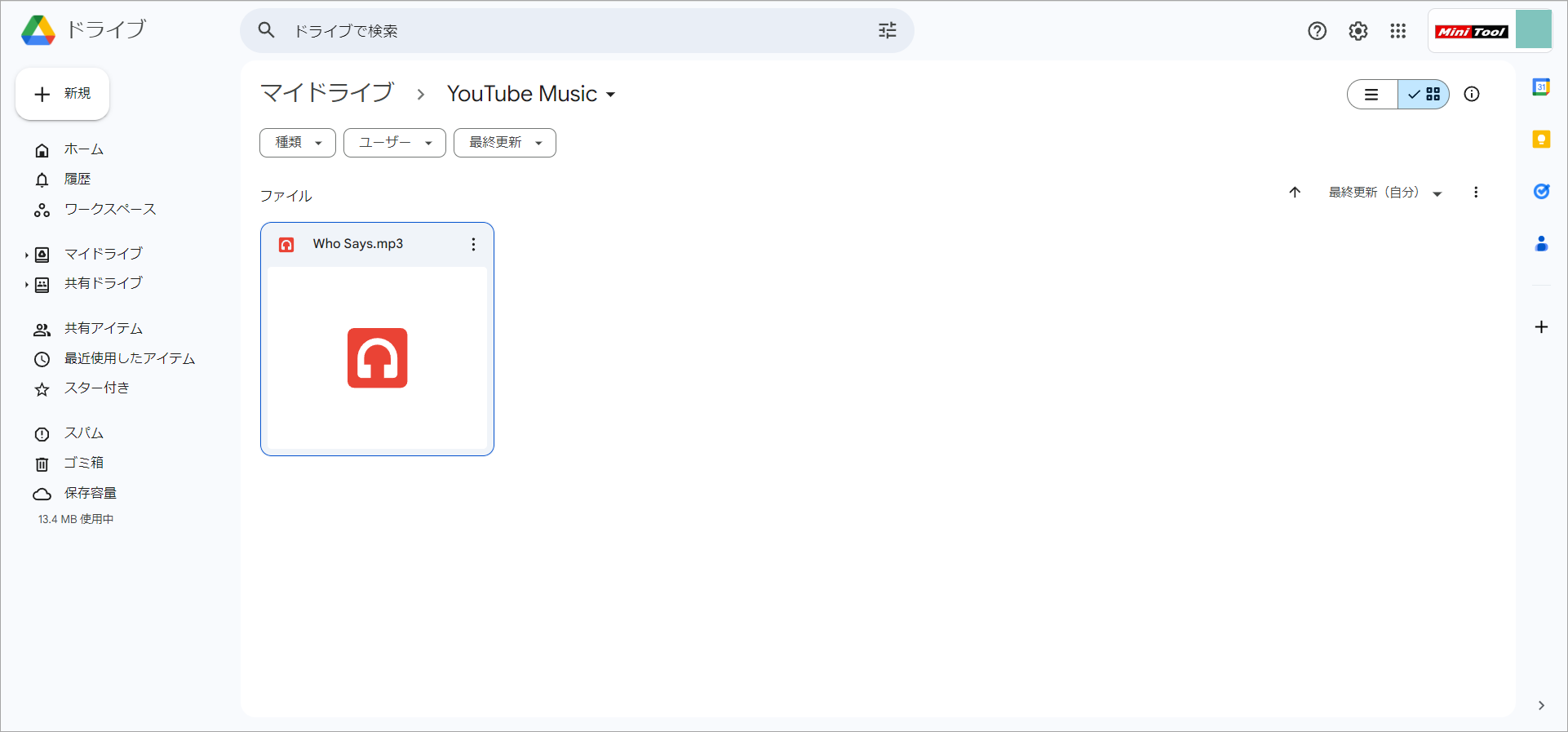Open more sort options three dots

[x=1476, y=193]
